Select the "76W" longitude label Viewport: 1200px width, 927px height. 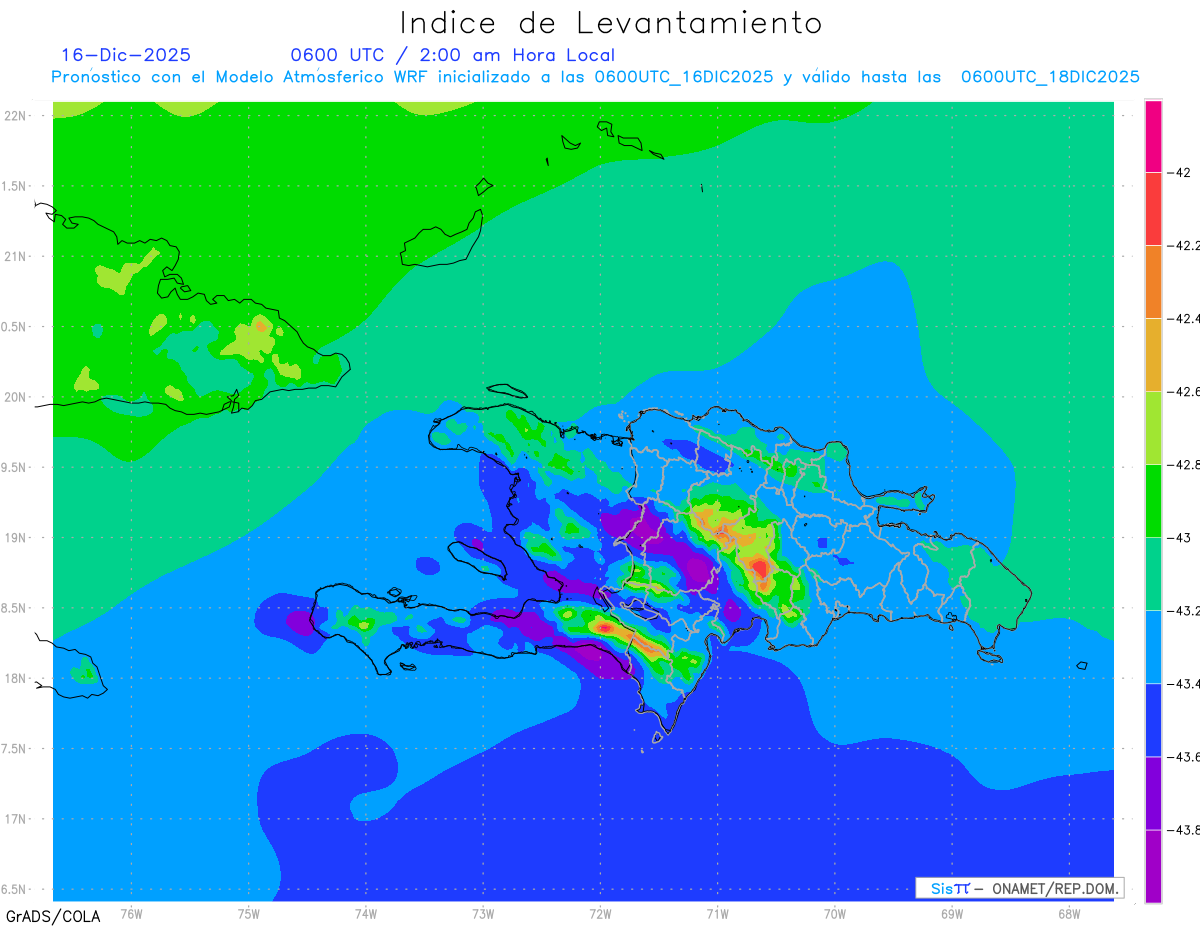(131, 913)
